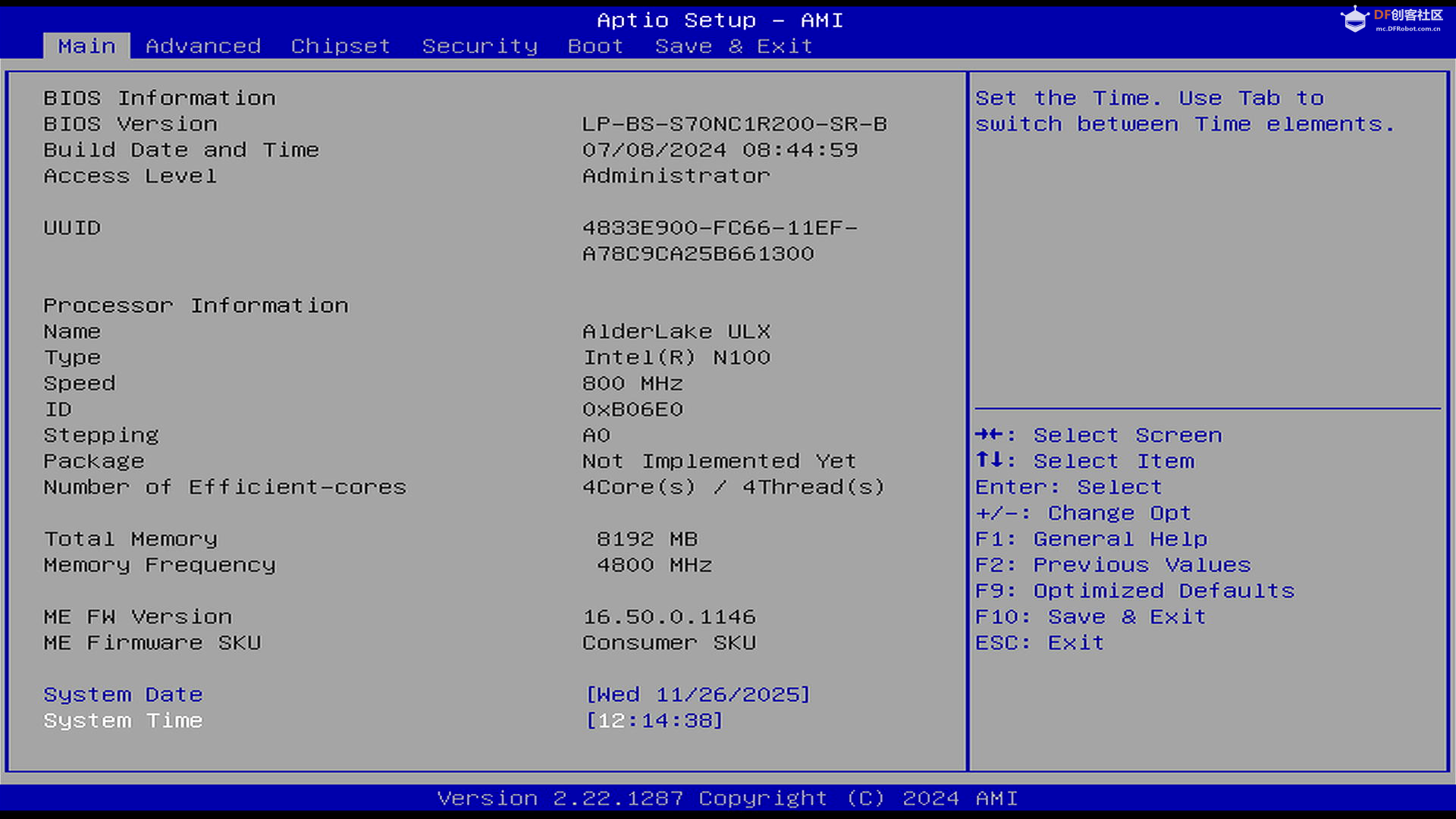This screenshot has width=1456, height=819.
Task: Click the DFRobot community logo
Action: [1391, 19]
